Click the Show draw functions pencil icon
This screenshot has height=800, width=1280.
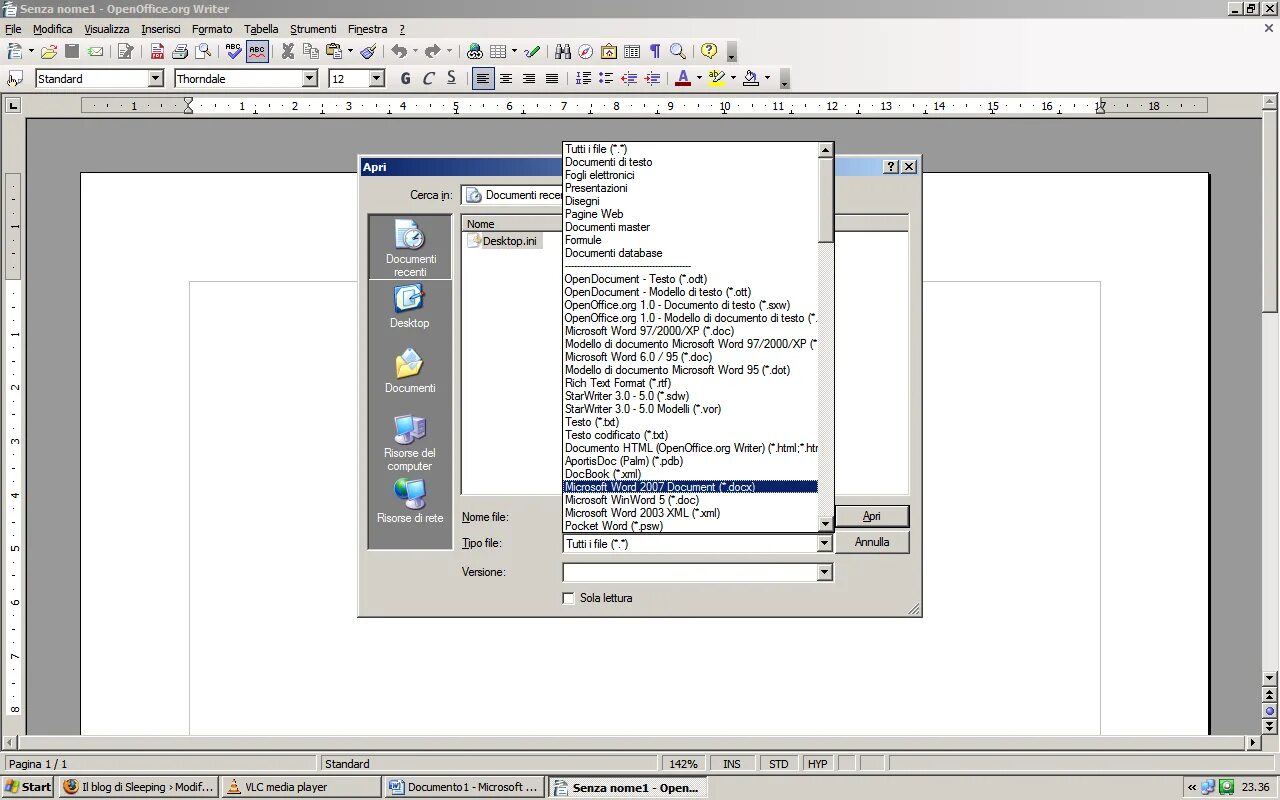point(532,51)
